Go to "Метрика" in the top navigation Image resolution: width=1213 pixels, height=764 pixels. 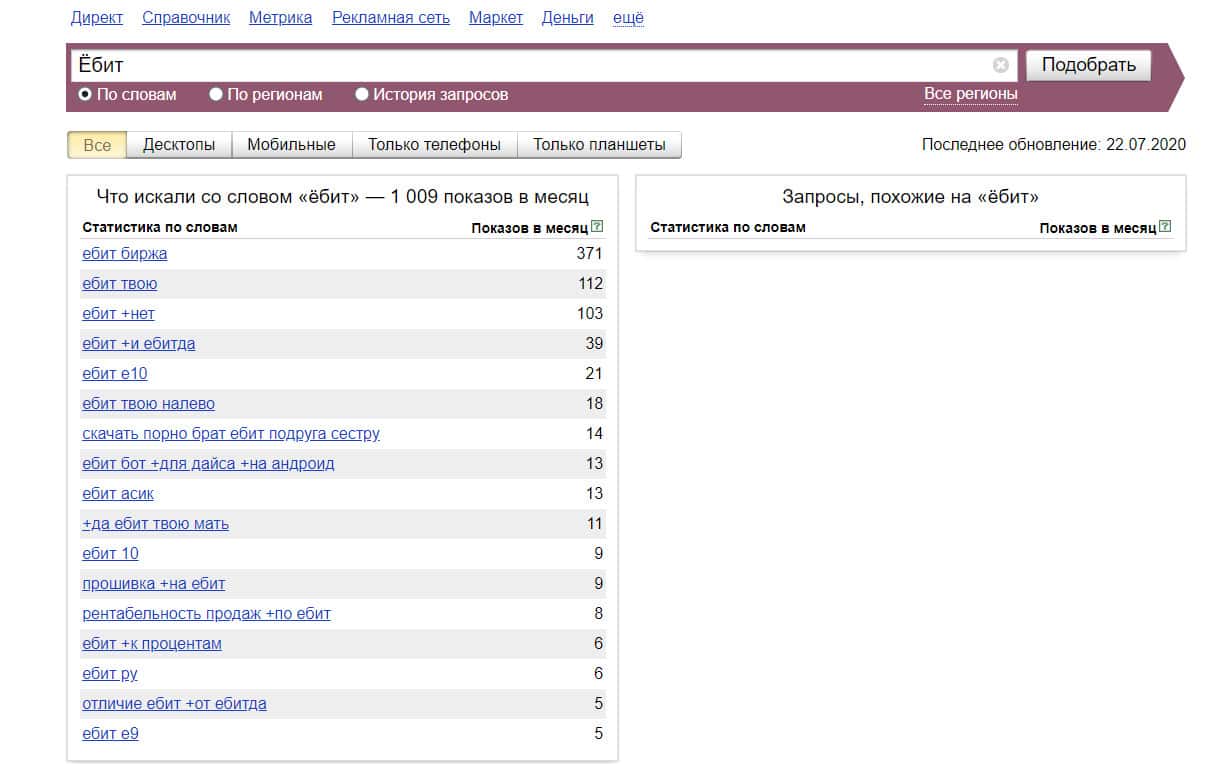280,18
